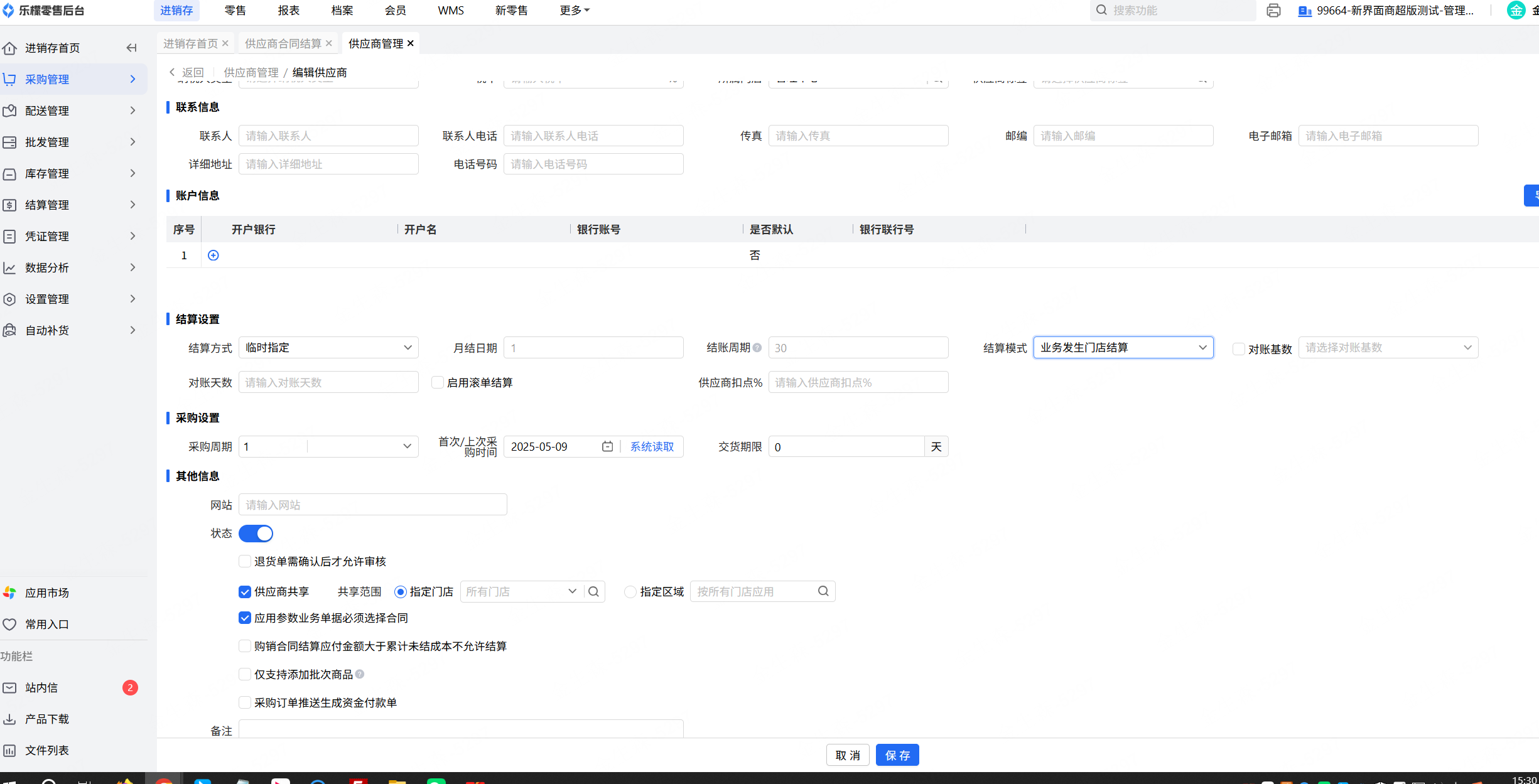Image resolution: width=1539 pixels, height=784 pixels.
Task: Open the 报表 top menu
Action: pos(288,11)
